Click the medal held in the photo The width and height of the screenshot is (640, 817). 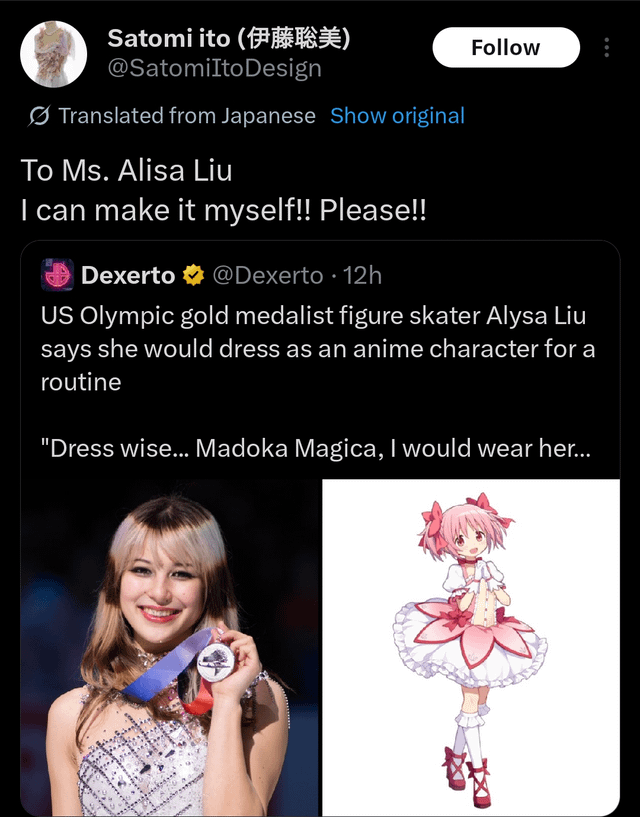click(212, 661)
